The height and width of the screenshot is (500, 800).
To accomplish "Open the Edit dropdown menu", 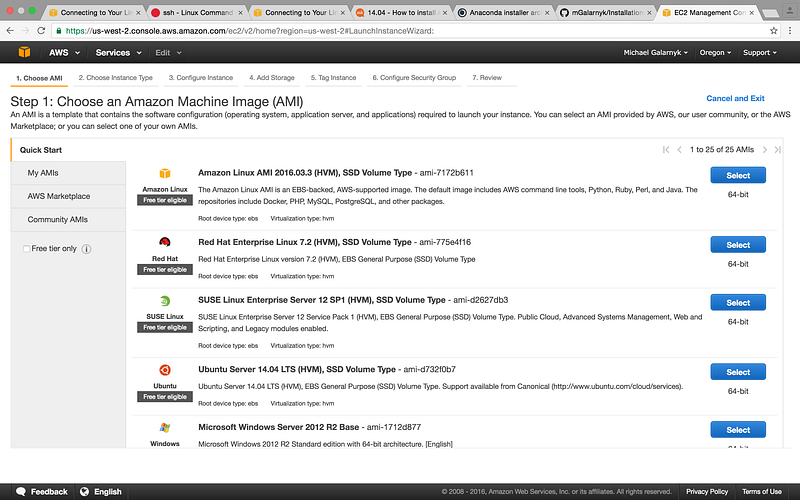I will tap(168, 53).
